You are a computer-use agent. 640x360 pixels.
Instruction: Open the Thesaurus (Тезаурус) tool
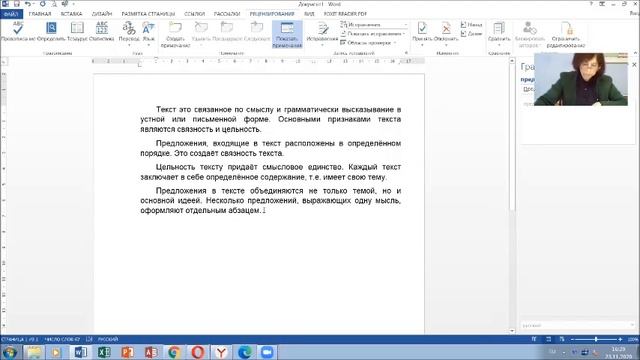[77, 32]
